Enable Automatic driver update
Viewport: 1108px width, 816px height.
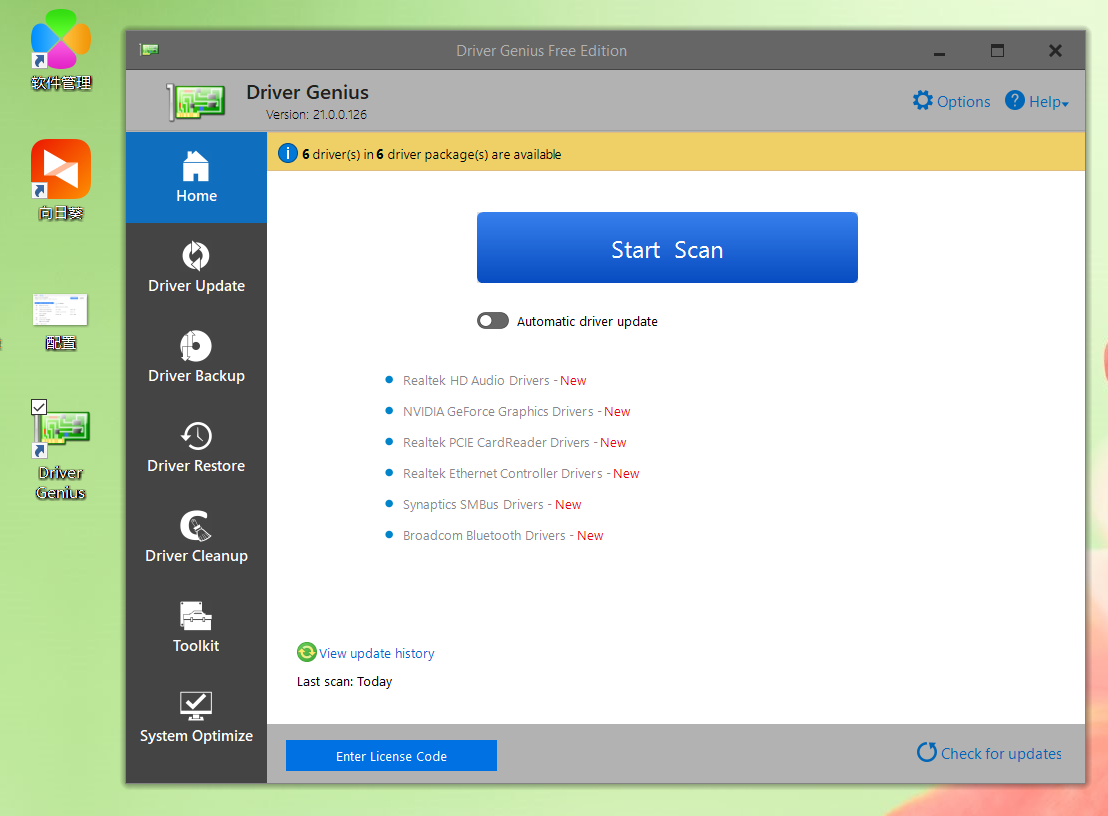point(492,320)
